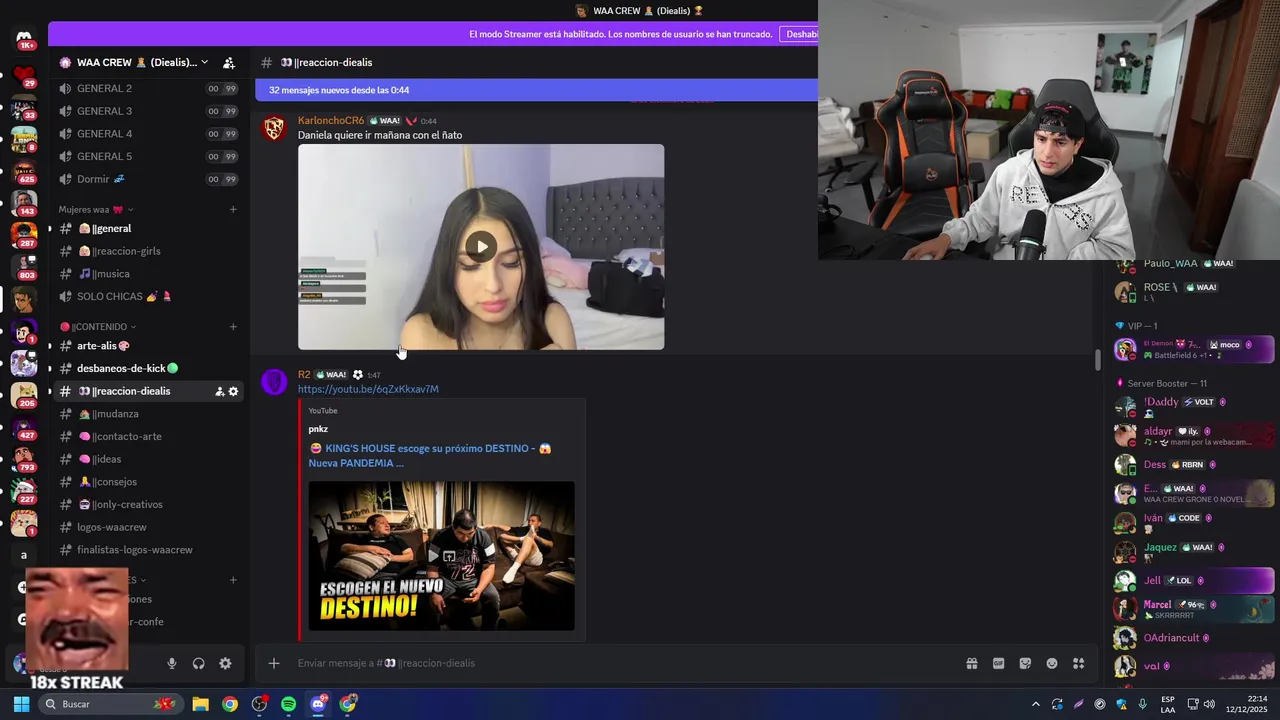Add channel to Mujeres waa category

(x=233, y=209)
